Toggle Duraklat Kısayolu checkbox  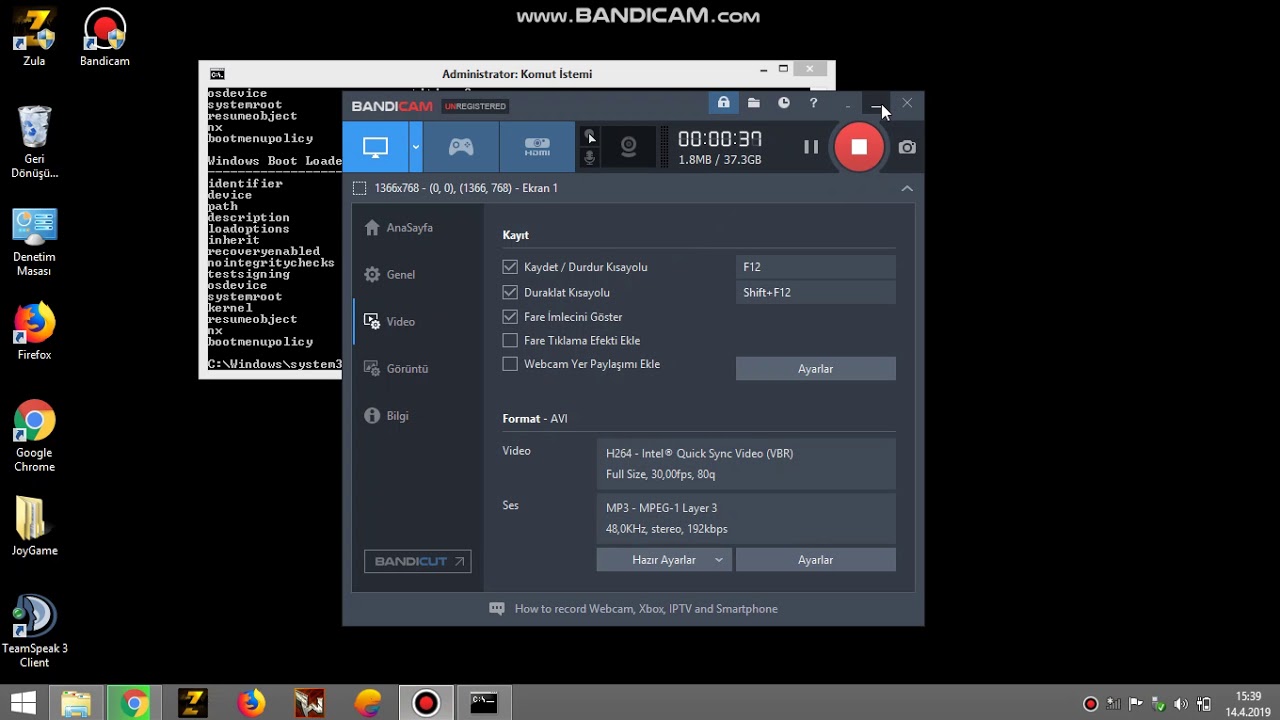click(510, 292)
